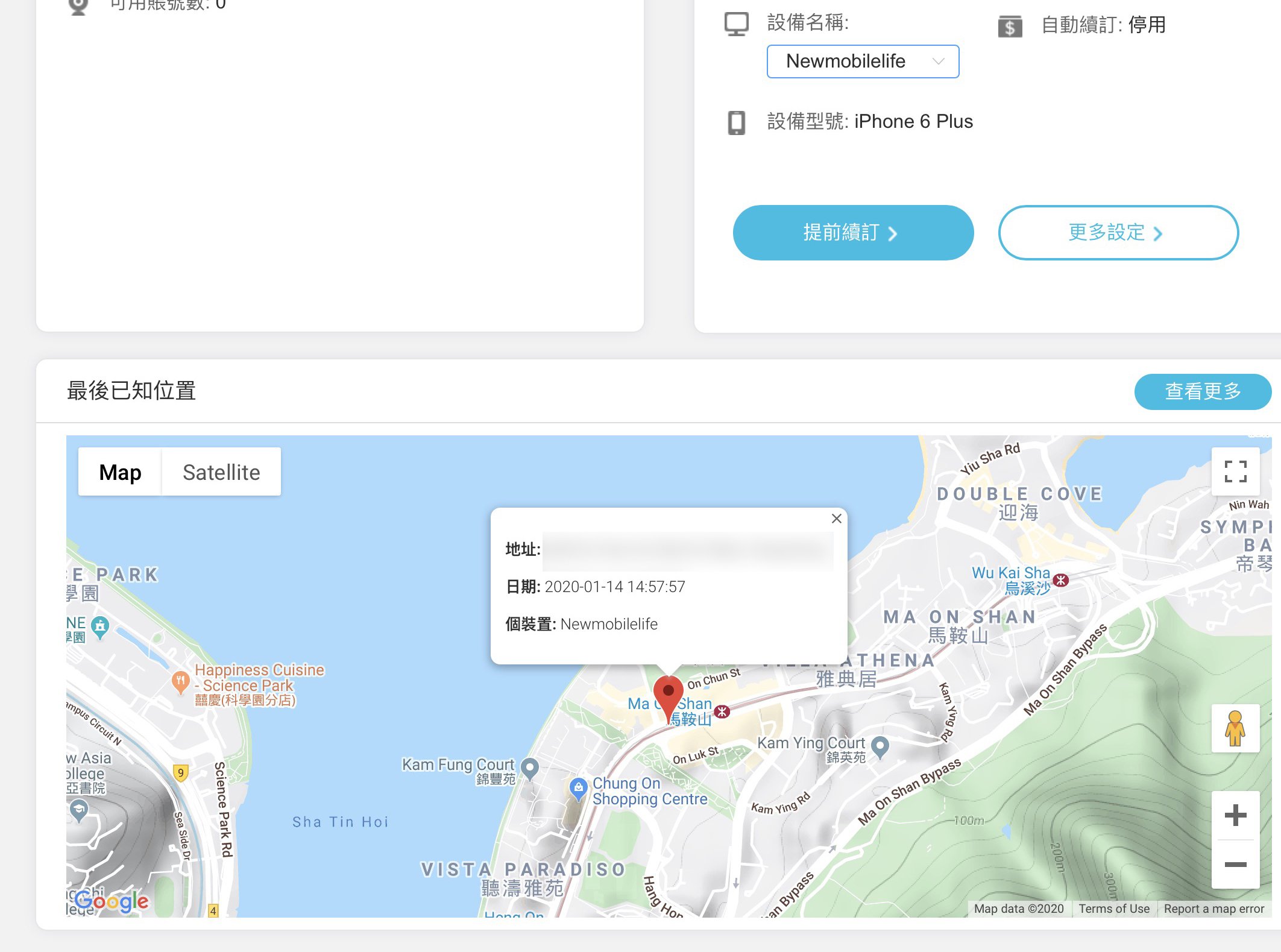Click the Kam Ying Court label
Image resolution: width=1281 pixels, height=952 pixels.
[x=811, y=749]
